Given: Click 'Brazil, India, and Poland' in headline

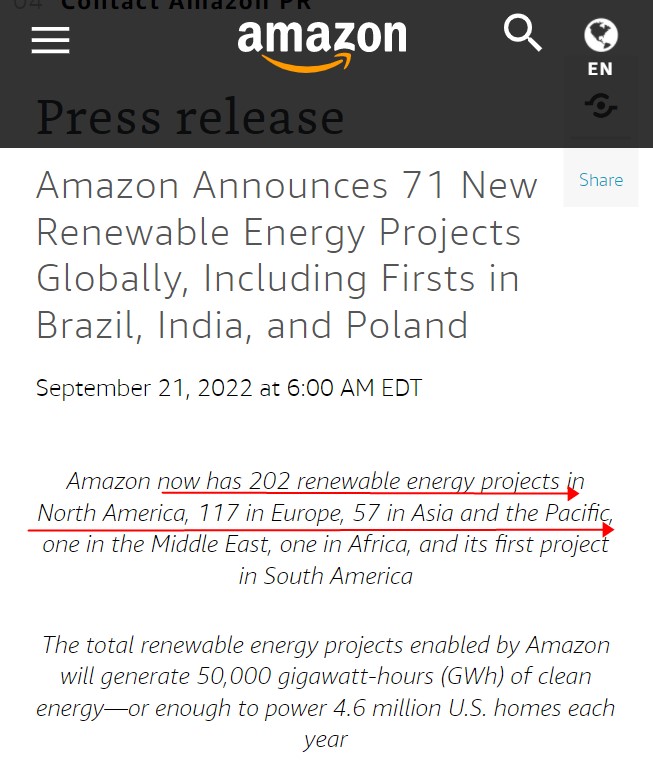Looking at the screenshot, I should pyautogui.click(x=252, y=325).
